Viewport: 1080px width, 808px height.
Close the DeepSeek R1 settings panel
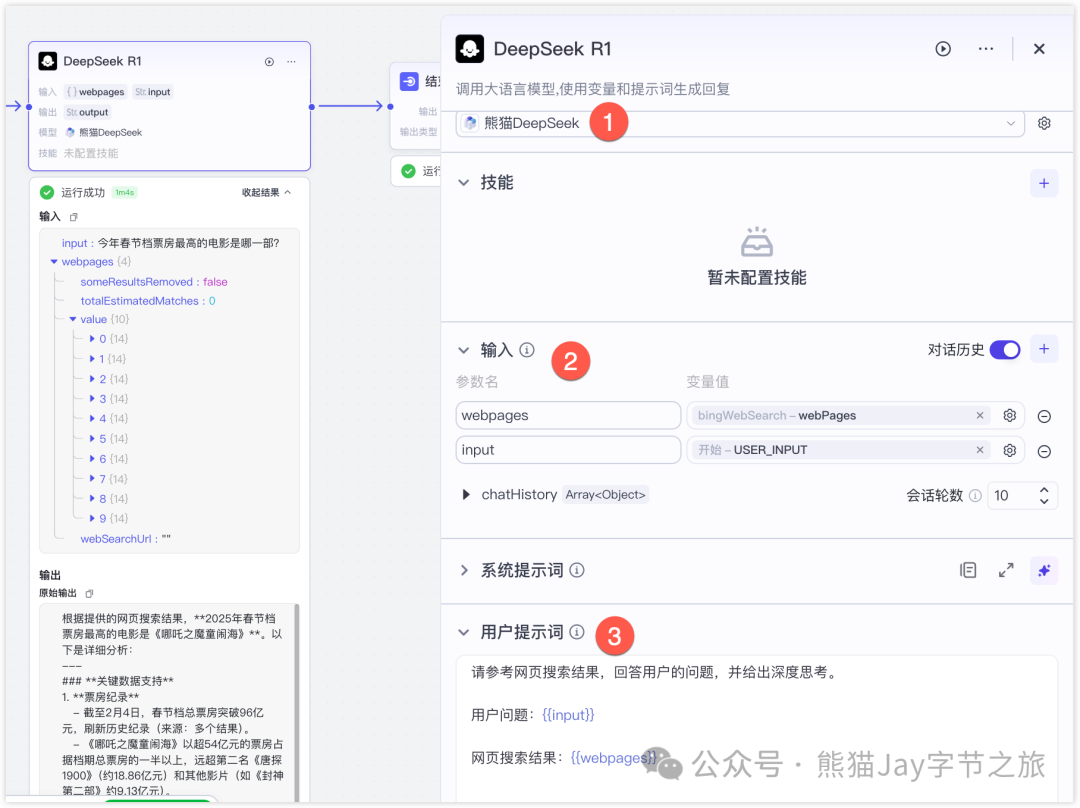(1039, 49)
